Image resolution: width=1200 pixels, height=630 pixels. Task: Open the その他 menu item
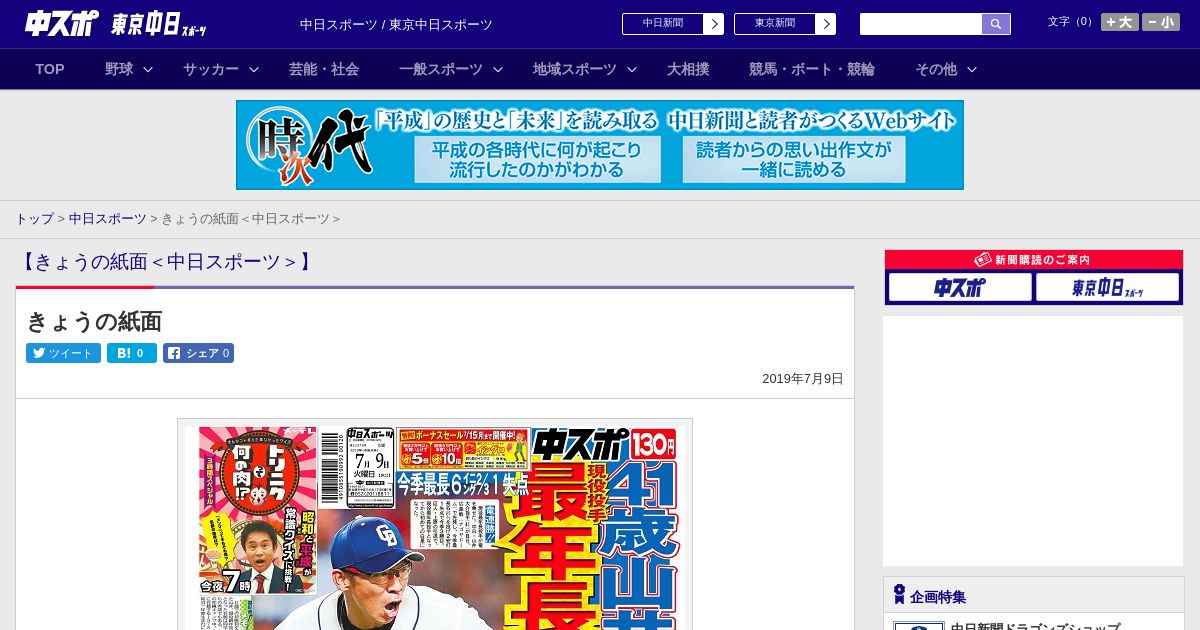(x=936, y=69)
